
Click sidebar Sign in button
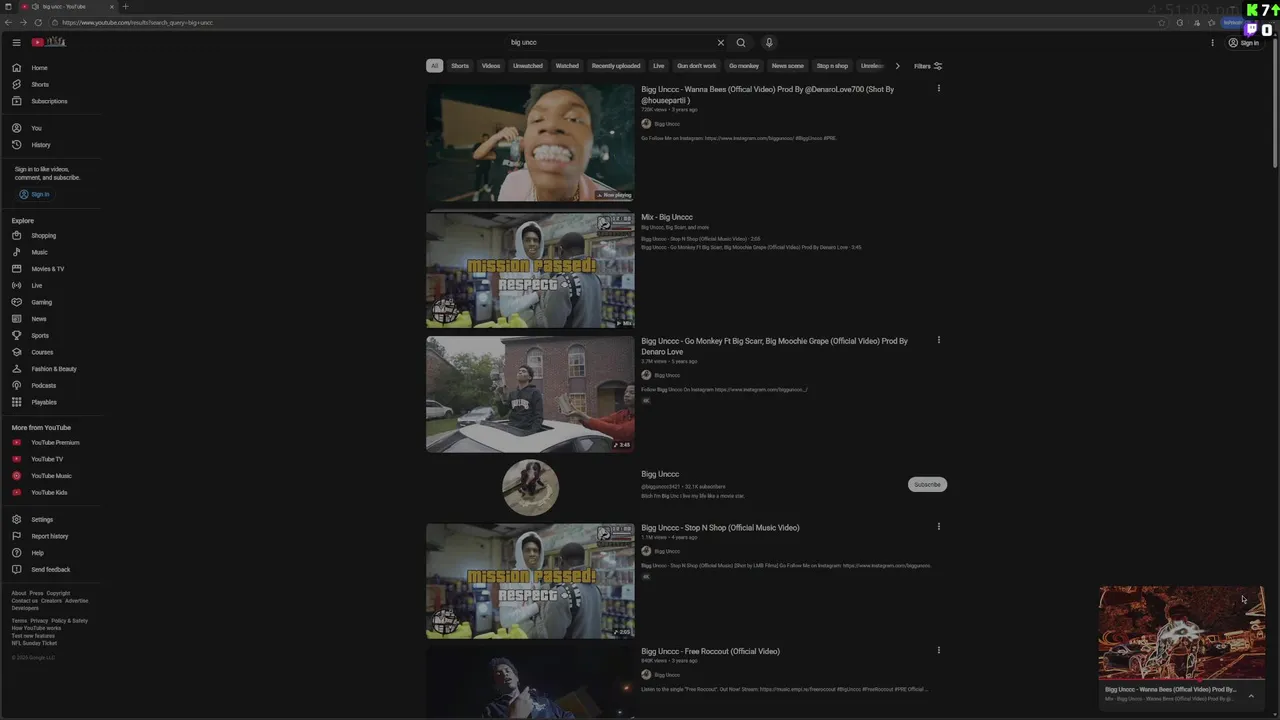(34, 194)
